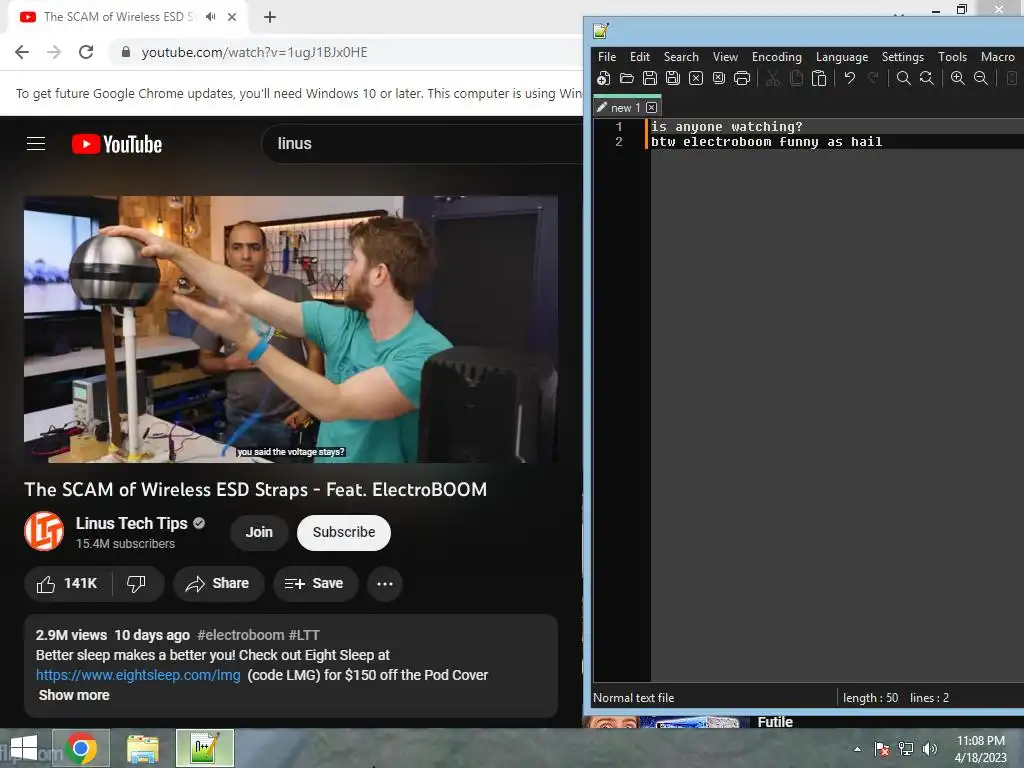The image size is (1024, 768).
Task: Click Chrome icon in the taskbar
Action: tap(81, 748)
